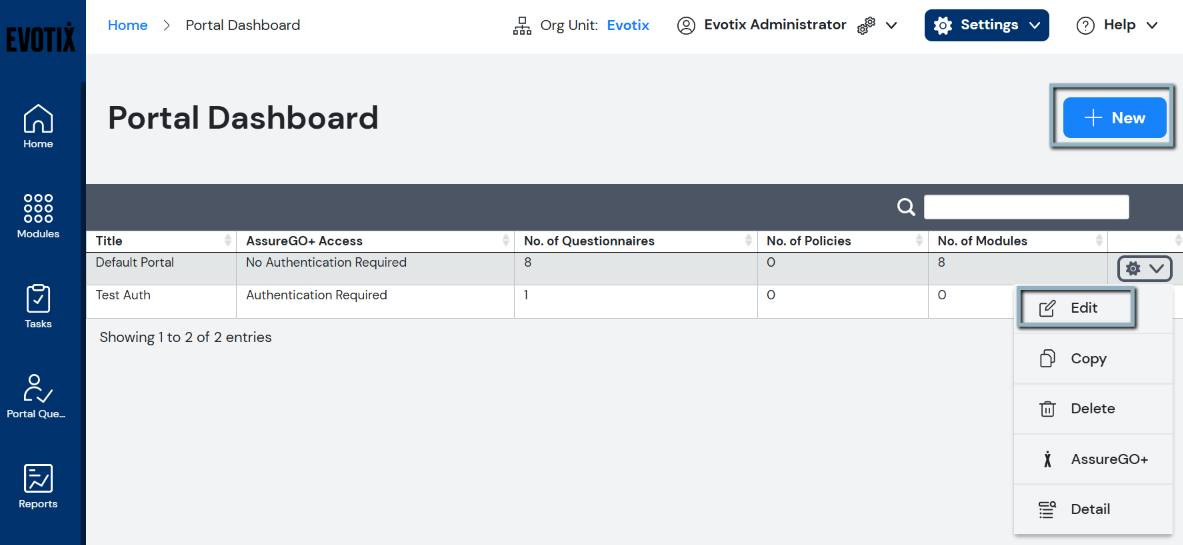Open the Settings dropdown
The image size is (1183, 545).
(986, 26)
